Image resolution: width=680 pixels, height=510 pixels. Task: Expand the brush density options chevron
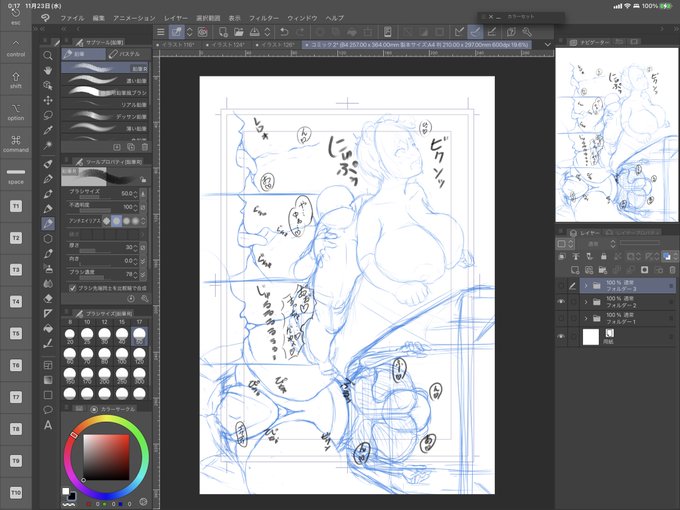143,274
